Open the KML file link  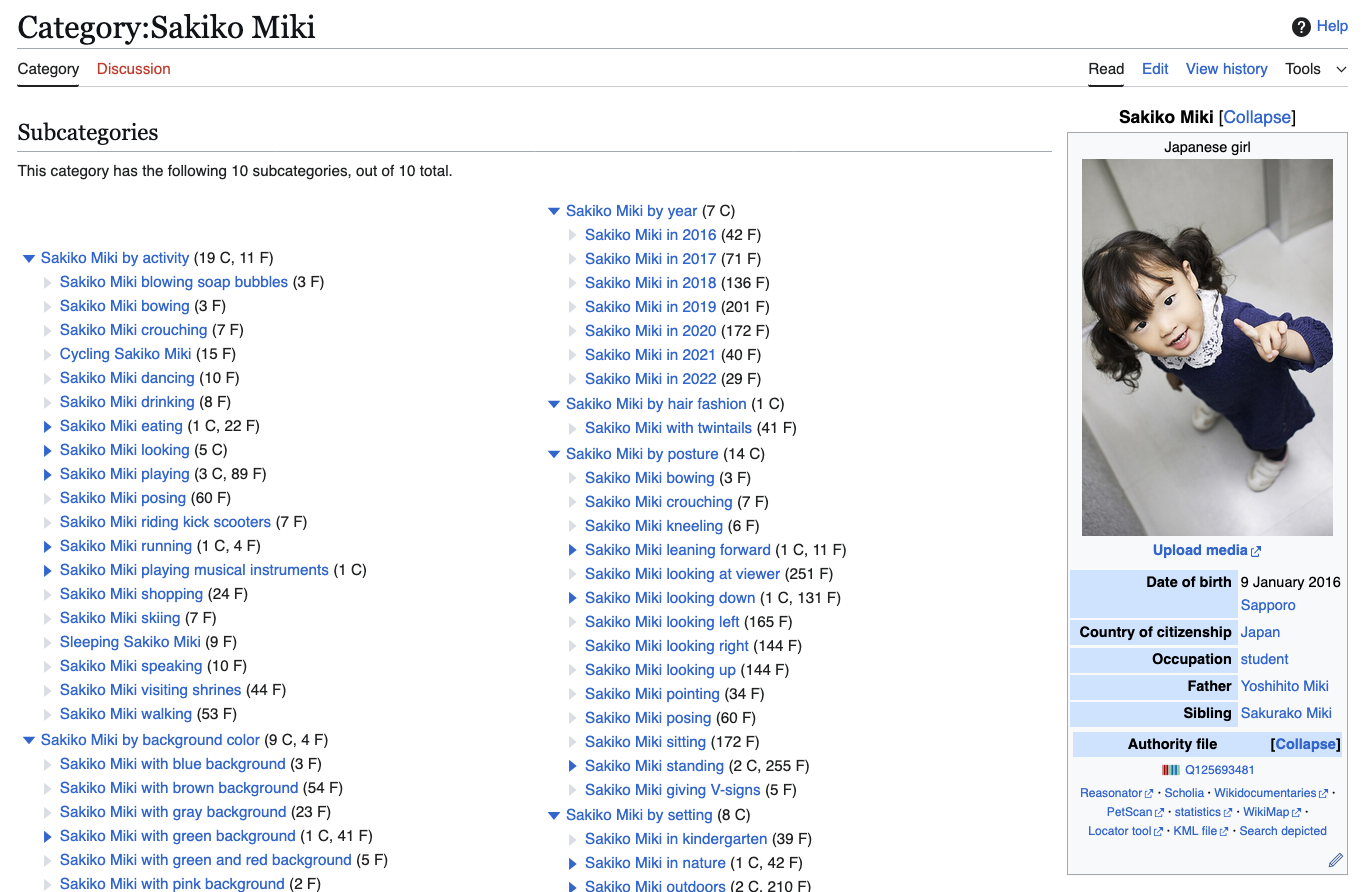(1201, 831)
